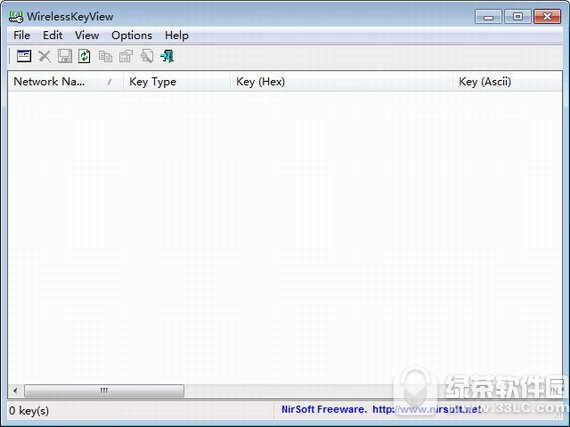Open the Options menu
Screen dimensions: 570x427
pyautogui.click(x=132, y=35)
